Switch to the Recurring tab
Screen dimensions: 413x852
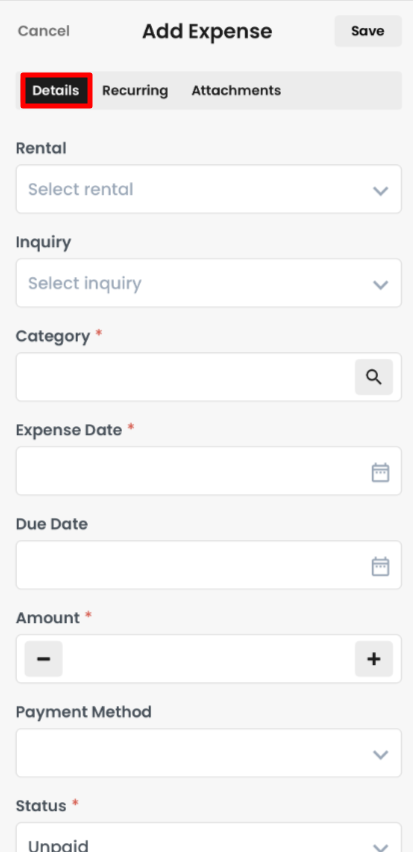click(x=135, y=90)
